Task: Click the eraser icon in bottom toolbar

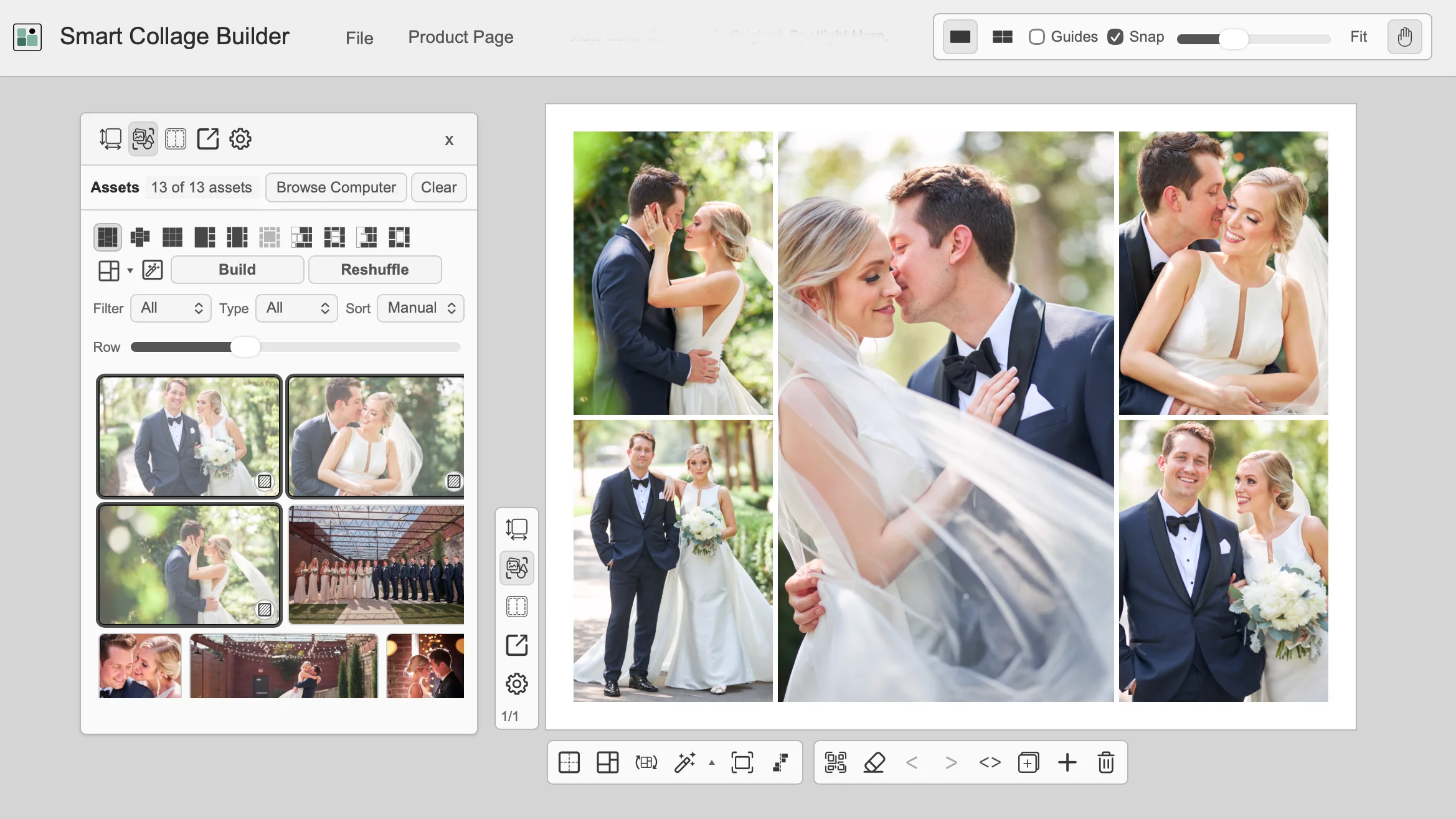Action: click(874, 762)
